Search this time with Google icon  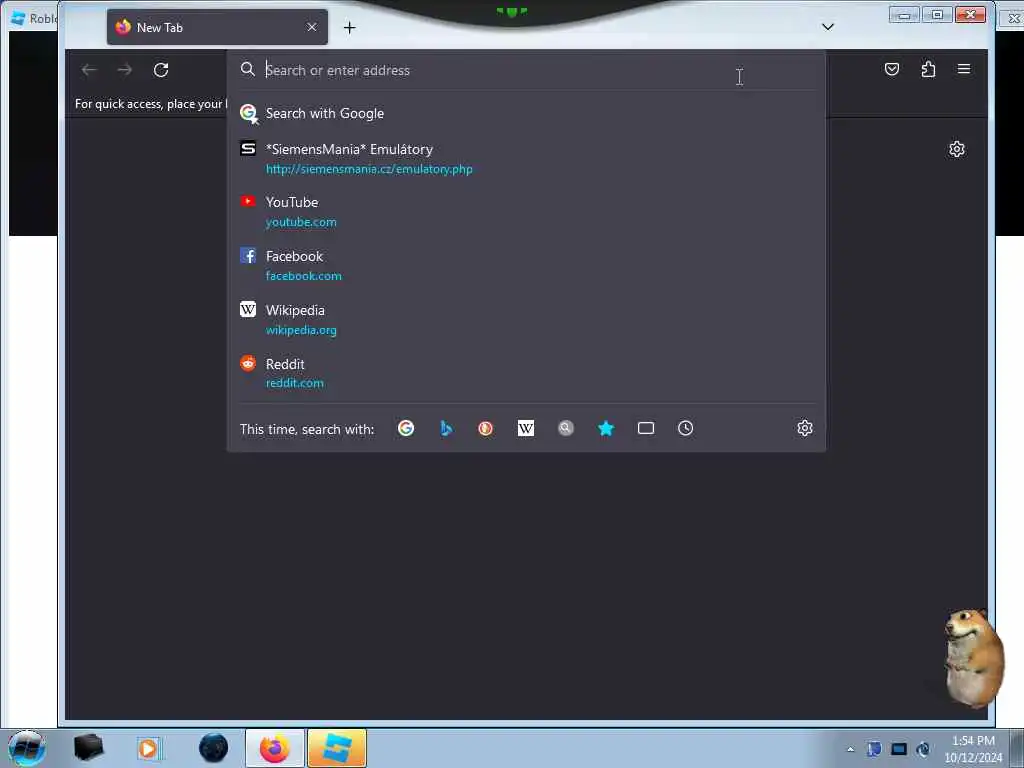(406, 428)
